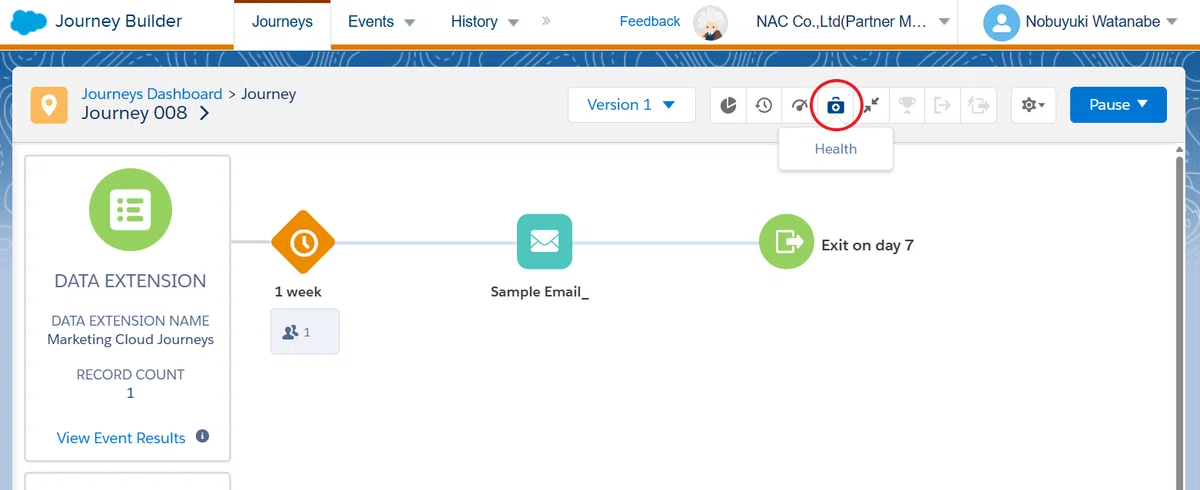The width and height of the screenshot is (1200, 490).
Task: Open the Version 1 selector
Action: [632, 105]
